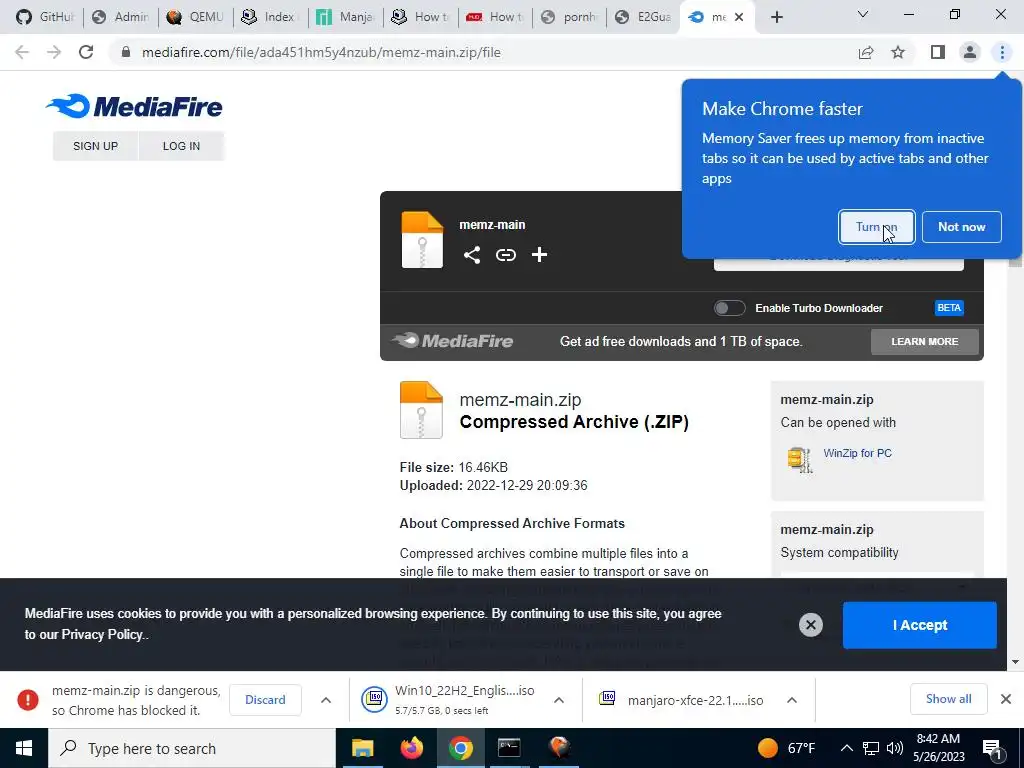
Task: Click the Windows taskbar search box
Action: coord(192,748)
